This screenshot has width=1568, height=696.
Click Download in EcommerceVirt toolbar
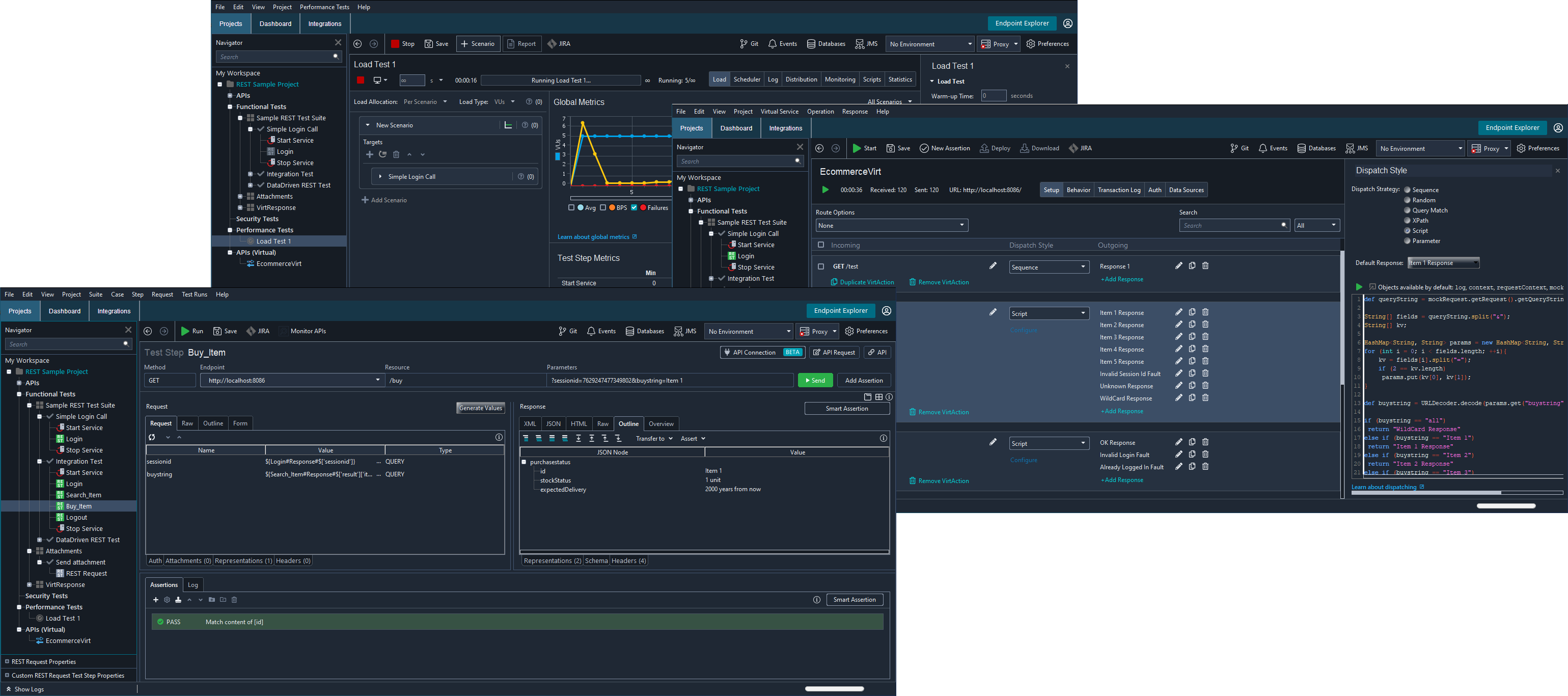pos(1039,148)
